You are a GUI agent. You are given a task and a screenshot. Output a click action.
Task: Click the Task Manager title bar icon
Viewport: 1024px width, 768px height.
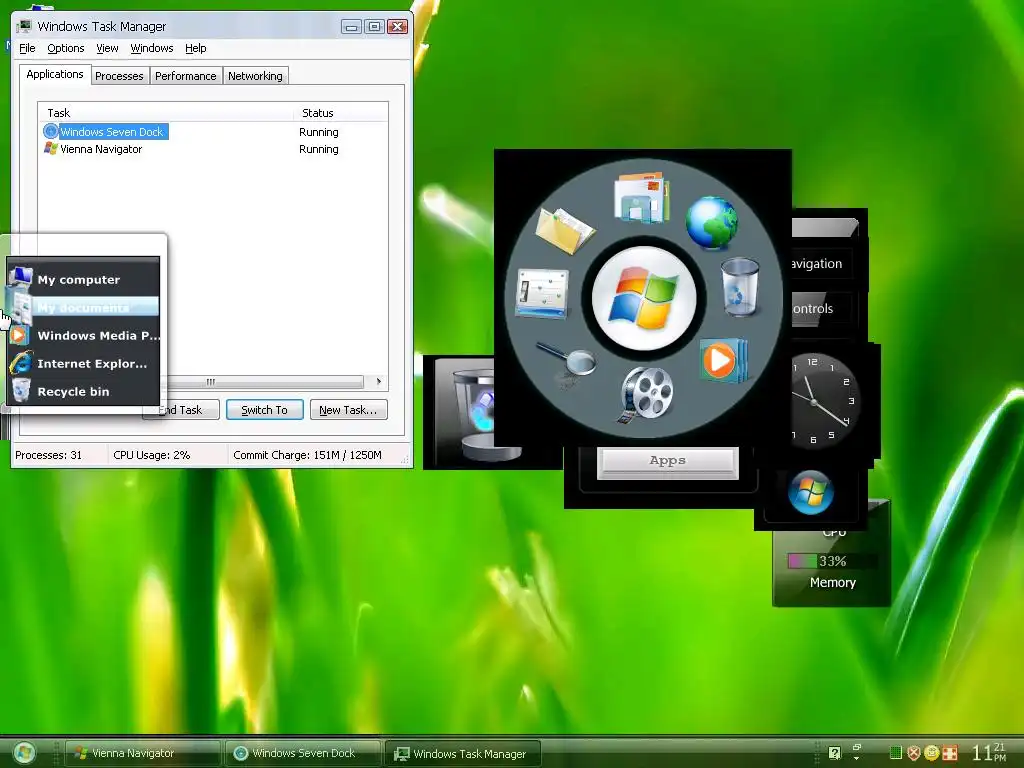point(24,26)
